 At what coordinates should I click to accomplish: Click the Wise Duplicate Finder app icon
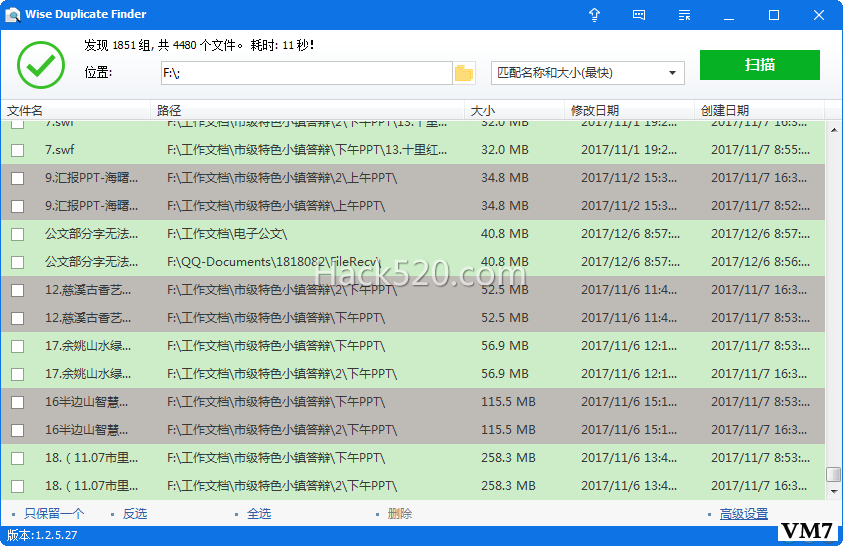point(12,15)
